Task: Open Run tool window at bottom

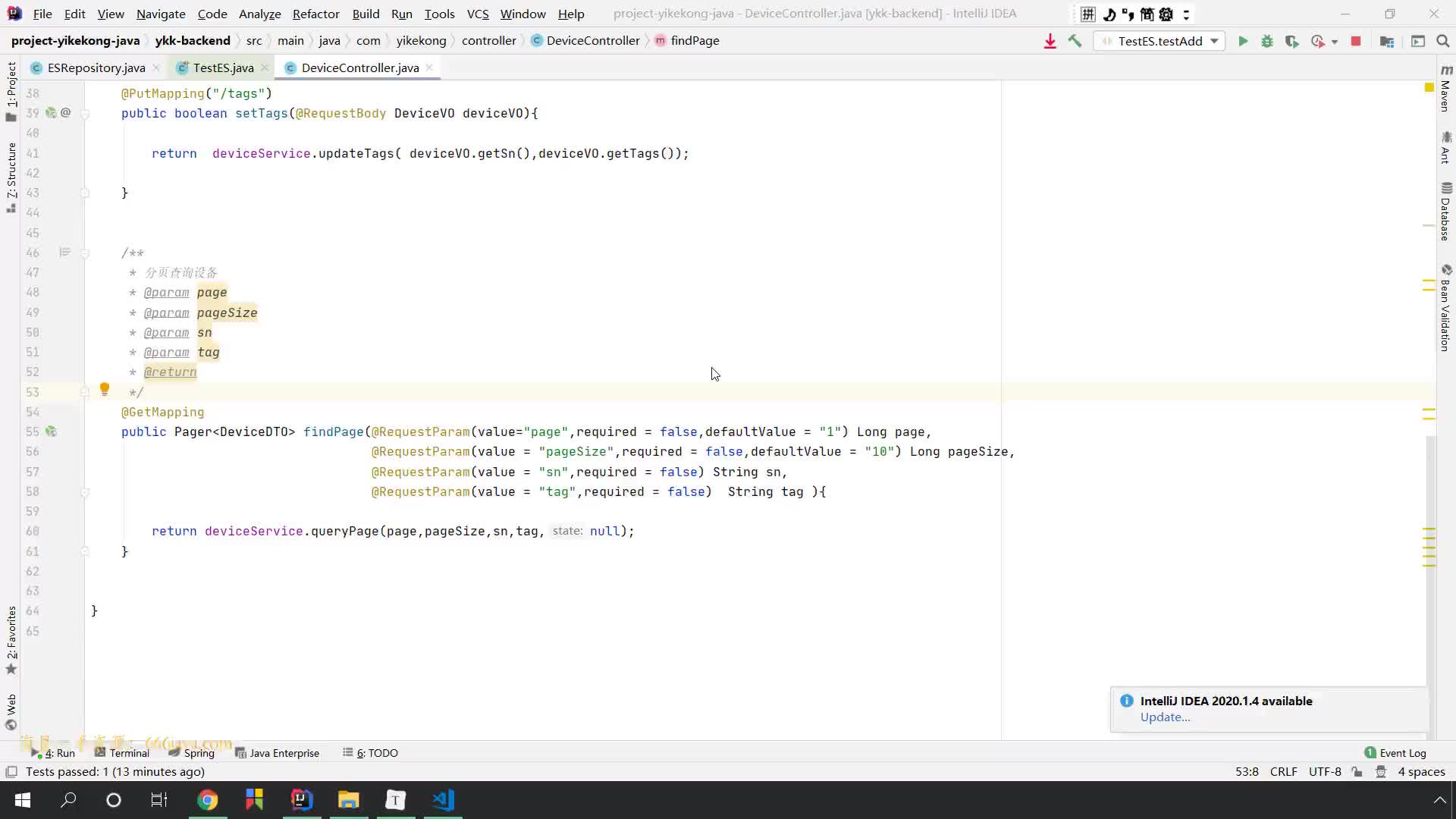Action: point(53,753)
